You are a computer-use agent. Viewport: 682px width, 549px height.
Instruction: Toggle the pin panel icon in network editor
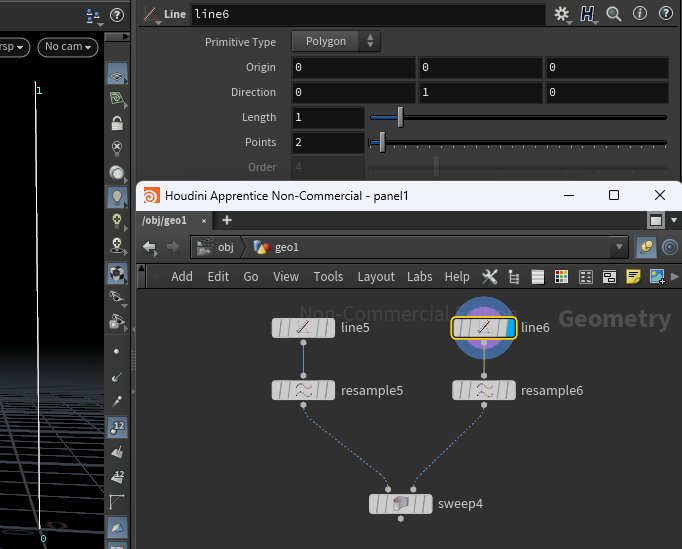(x=646, y=247)
